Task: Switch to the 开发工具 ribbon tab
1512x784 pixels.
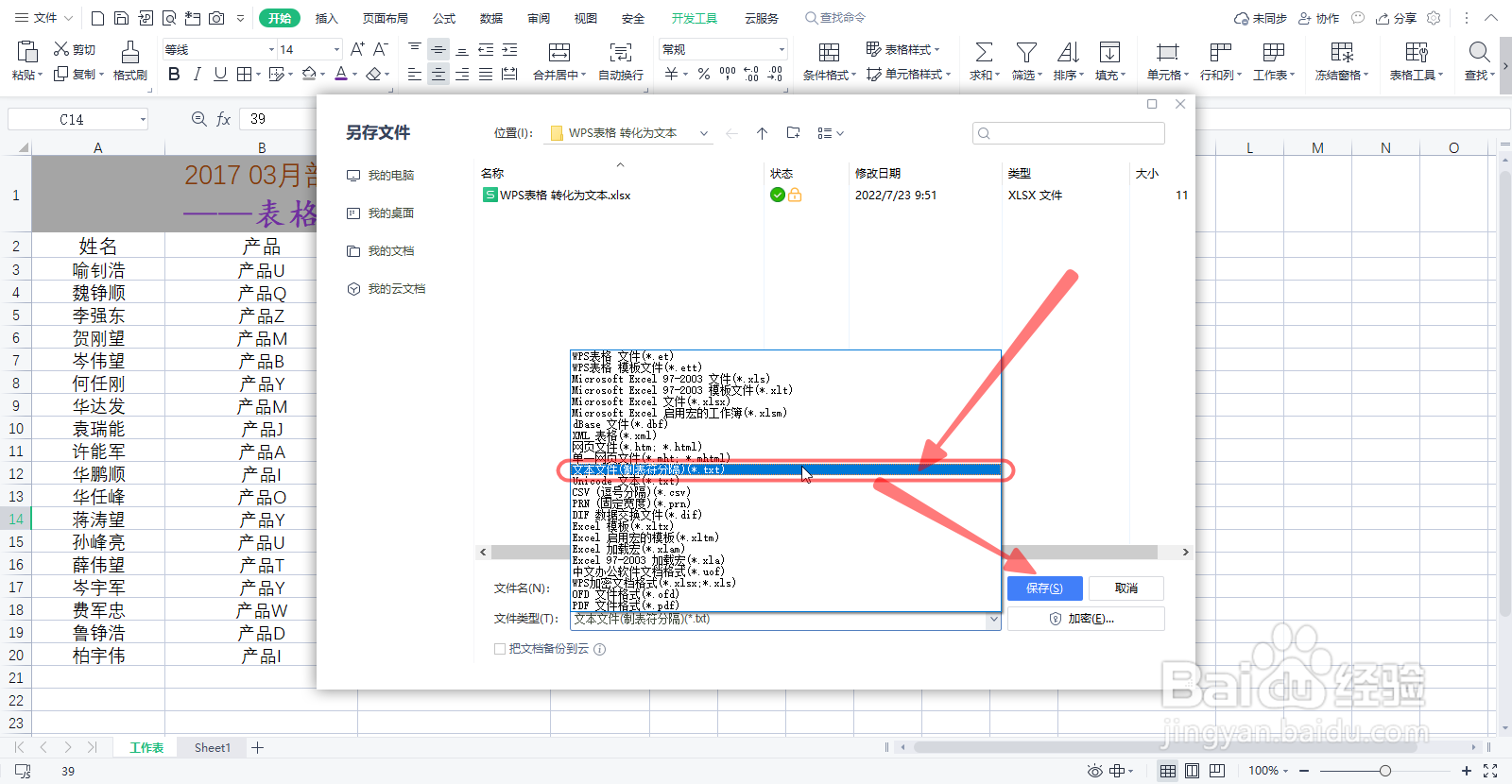Action: point(695,18)
